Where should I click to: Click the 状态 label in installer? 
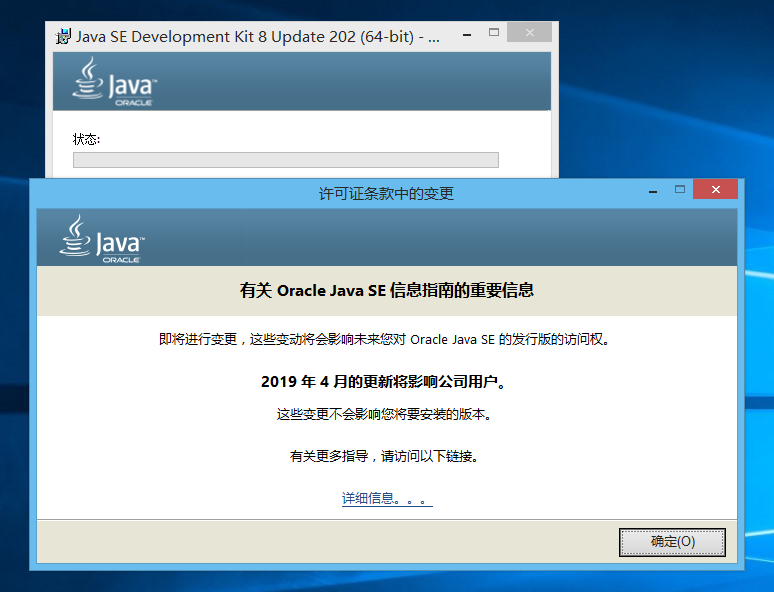click(x=87, y=138)
